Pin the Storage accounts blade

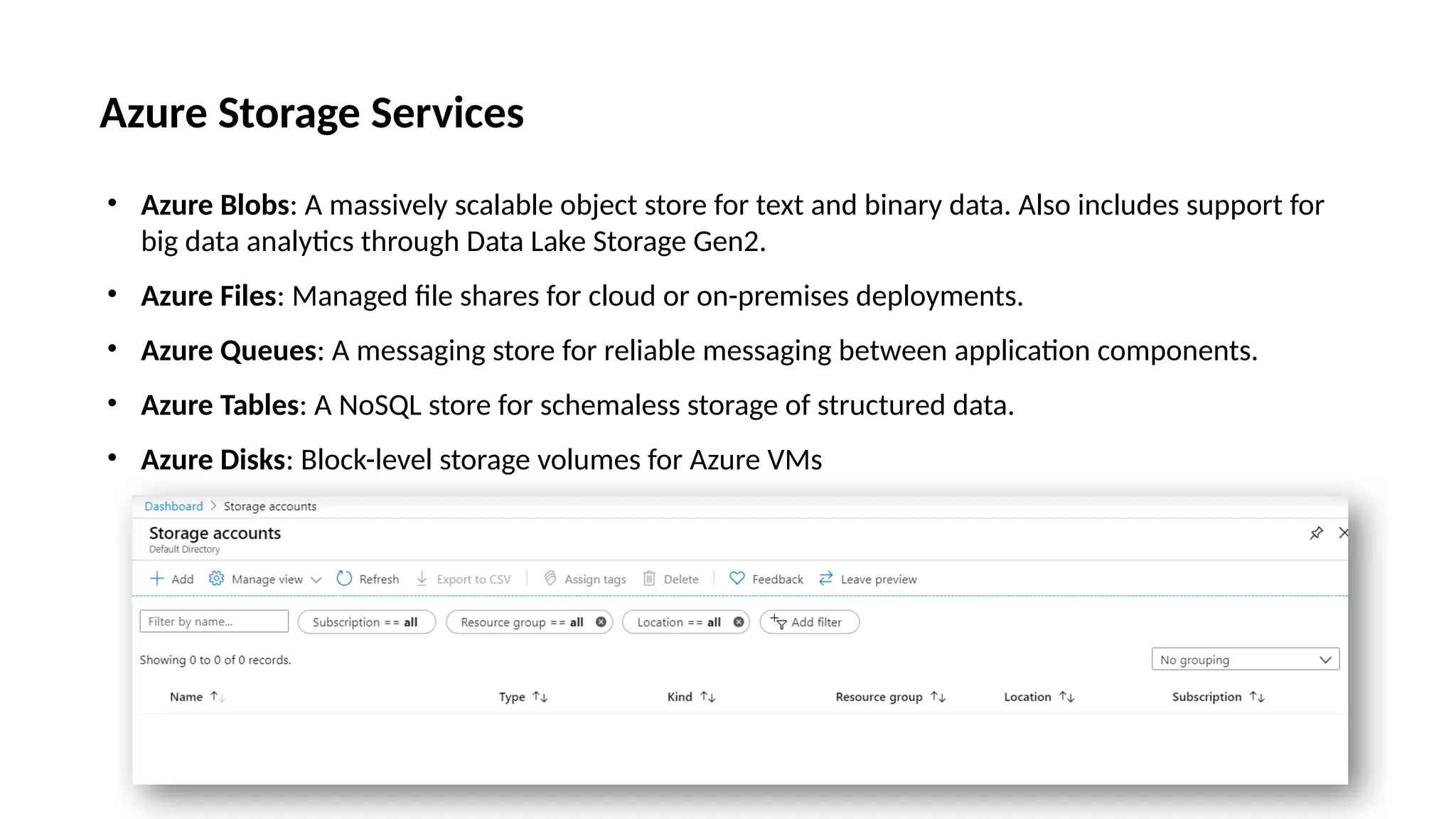(1317, 532)
